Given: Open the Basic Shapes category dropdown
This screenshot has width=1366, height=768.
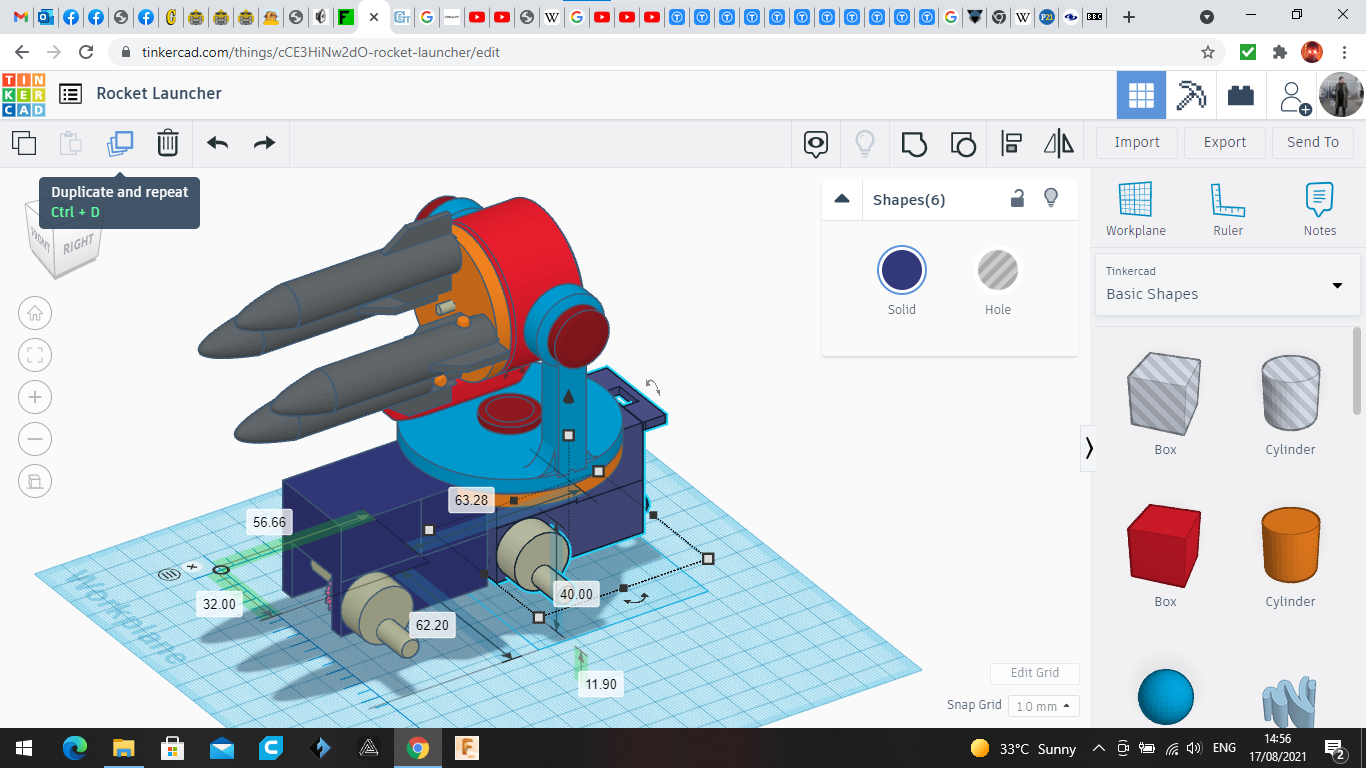Looking at the screenshot, I should pos(1227,284).
